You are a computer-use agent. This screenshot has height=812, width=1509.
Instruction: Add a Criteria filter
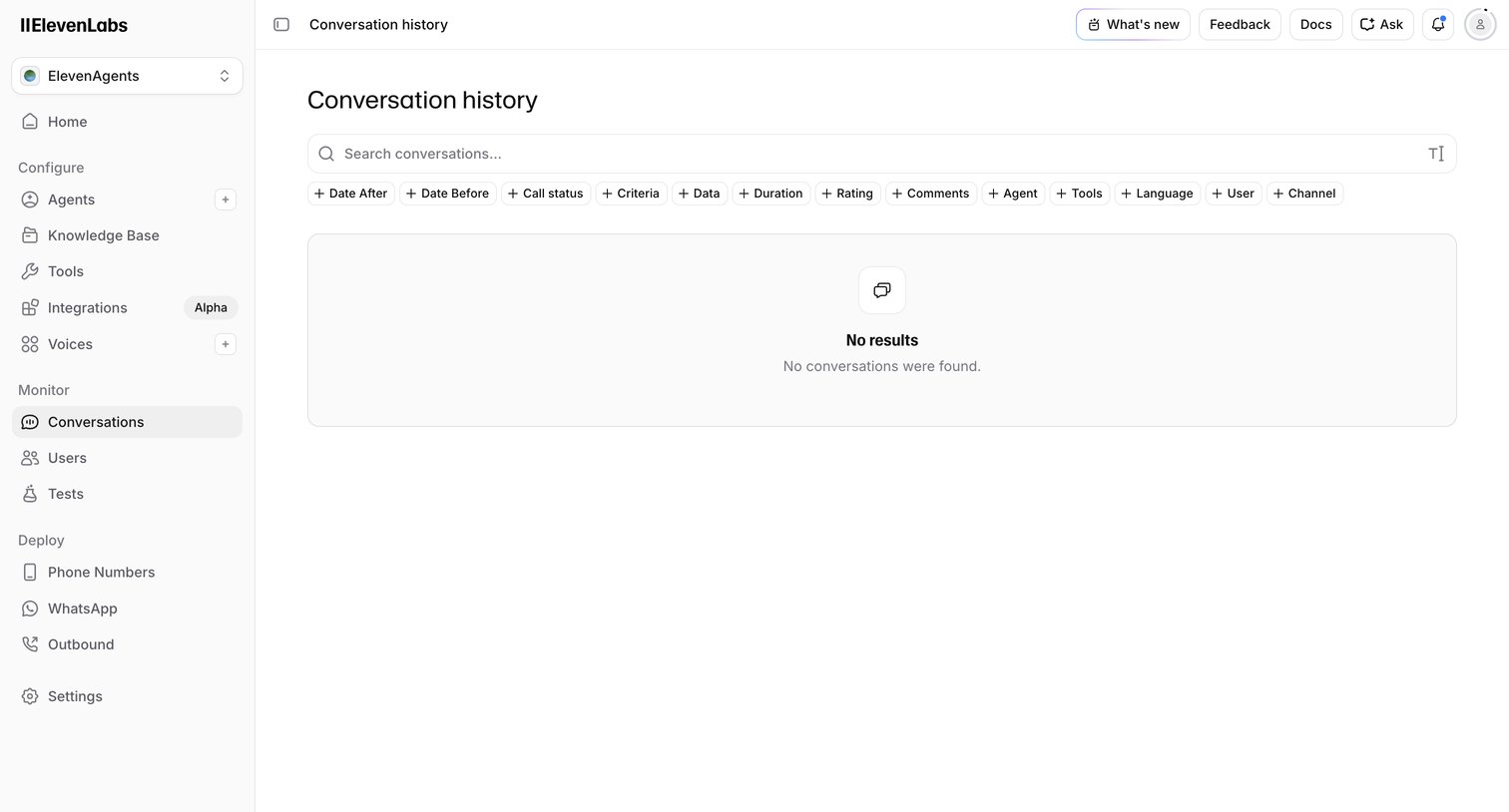tap(631, 194)
